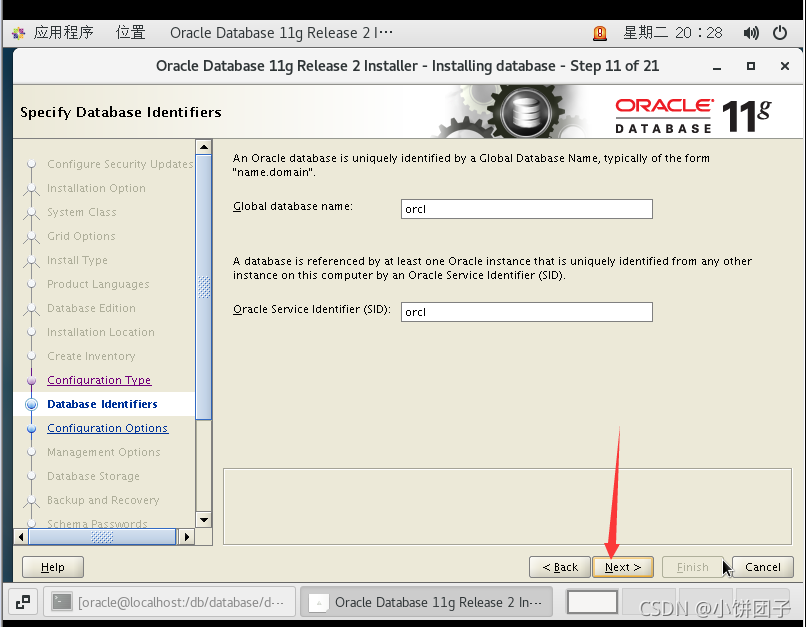Click the Database Identifiers step bullet icon
Viewport: 806px width, 627px height.
pos(31,404)
